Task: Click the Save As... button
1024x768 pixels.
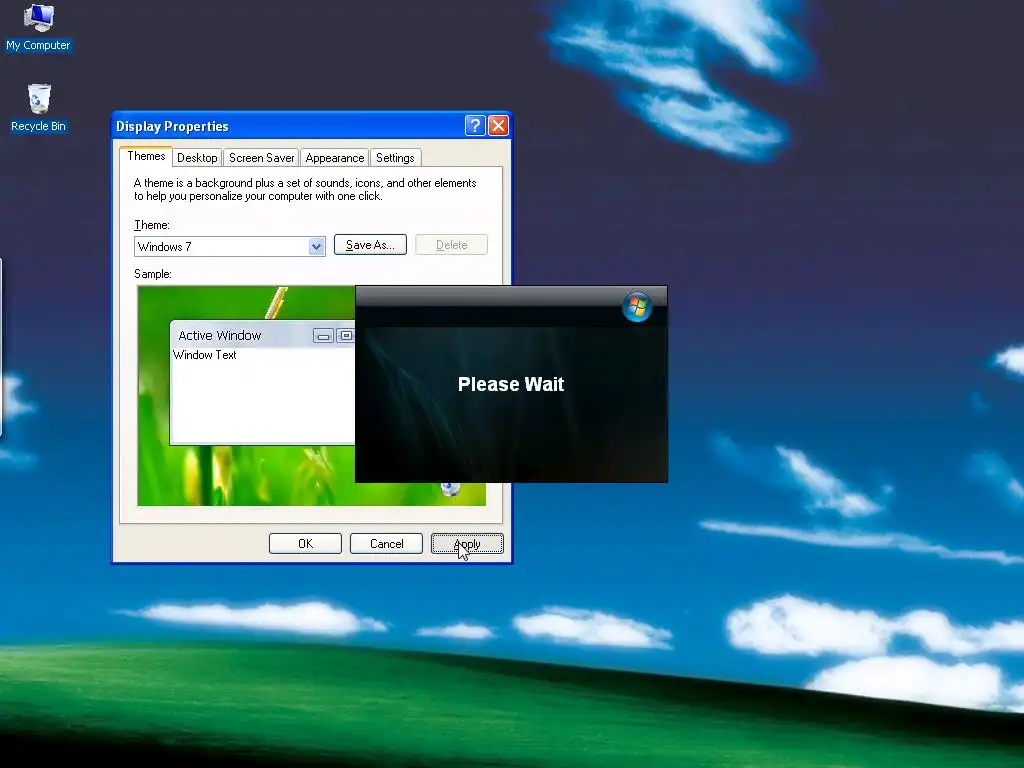Action: pyautogui.click(x=370, y=245)
